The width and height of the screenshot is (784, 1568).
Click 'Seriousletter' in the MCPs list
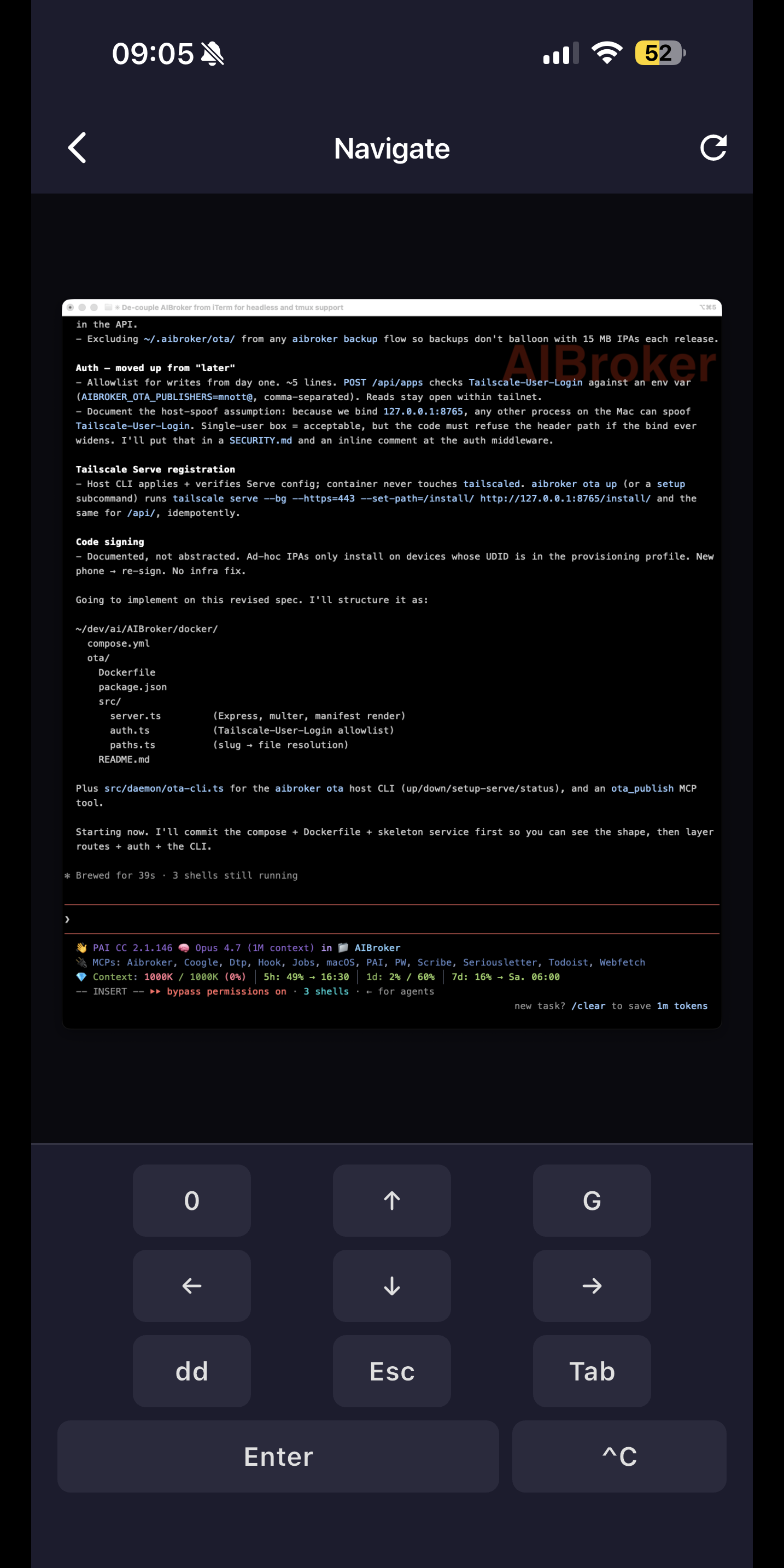[500, 962]
